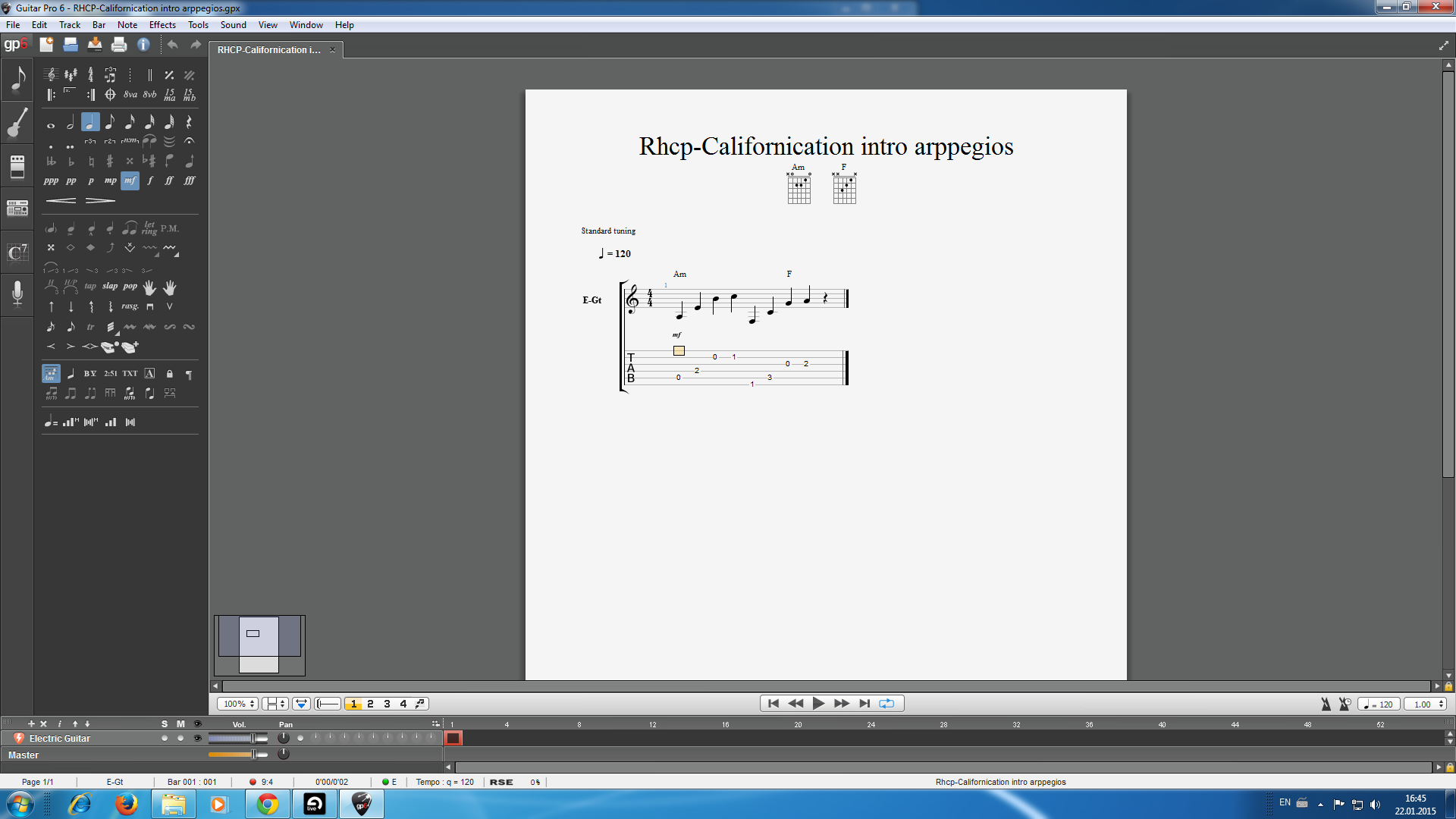Open the key signature tool
1456x819 pixels.
71,74
